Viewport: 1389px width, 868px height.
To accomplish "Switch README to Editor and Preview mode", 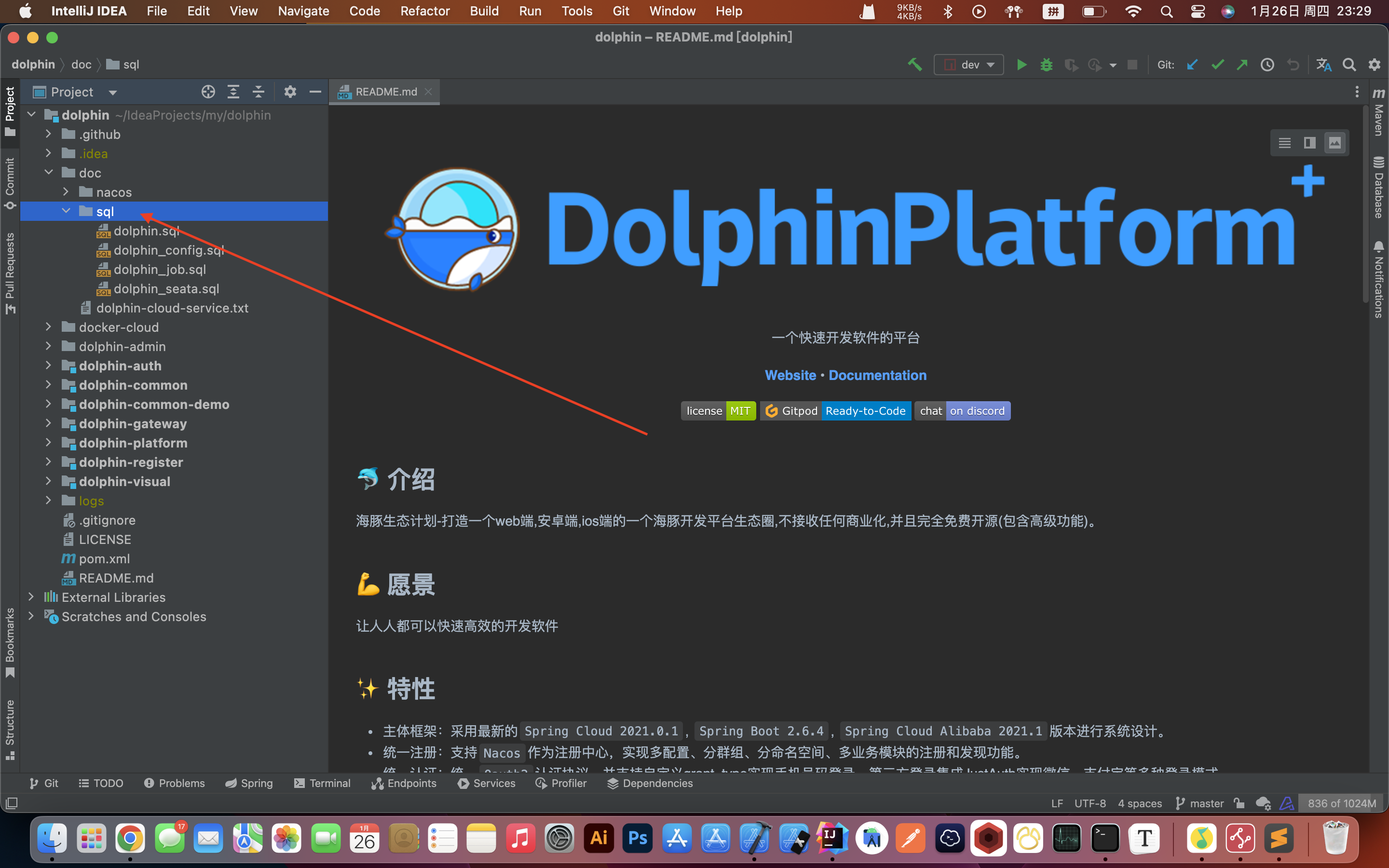I will coord(1309,143).
